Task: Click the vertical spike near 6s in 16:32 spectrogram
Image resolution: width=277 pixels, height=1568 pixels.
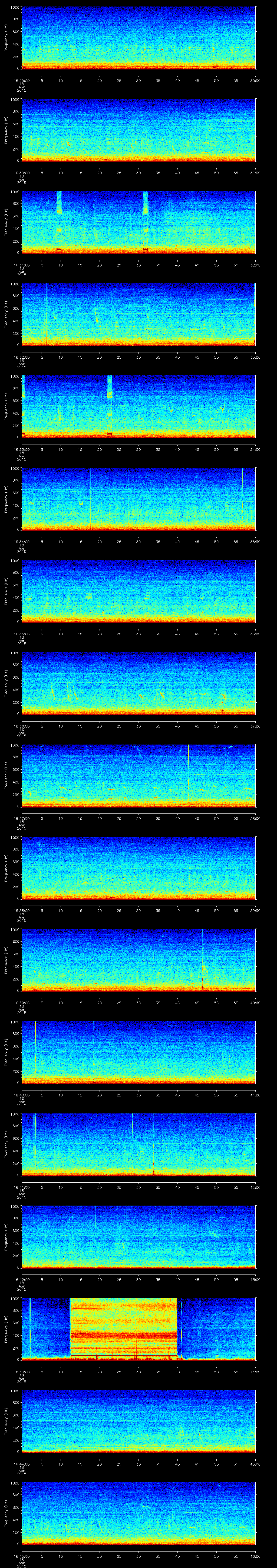Action: [x=46, y=314]
